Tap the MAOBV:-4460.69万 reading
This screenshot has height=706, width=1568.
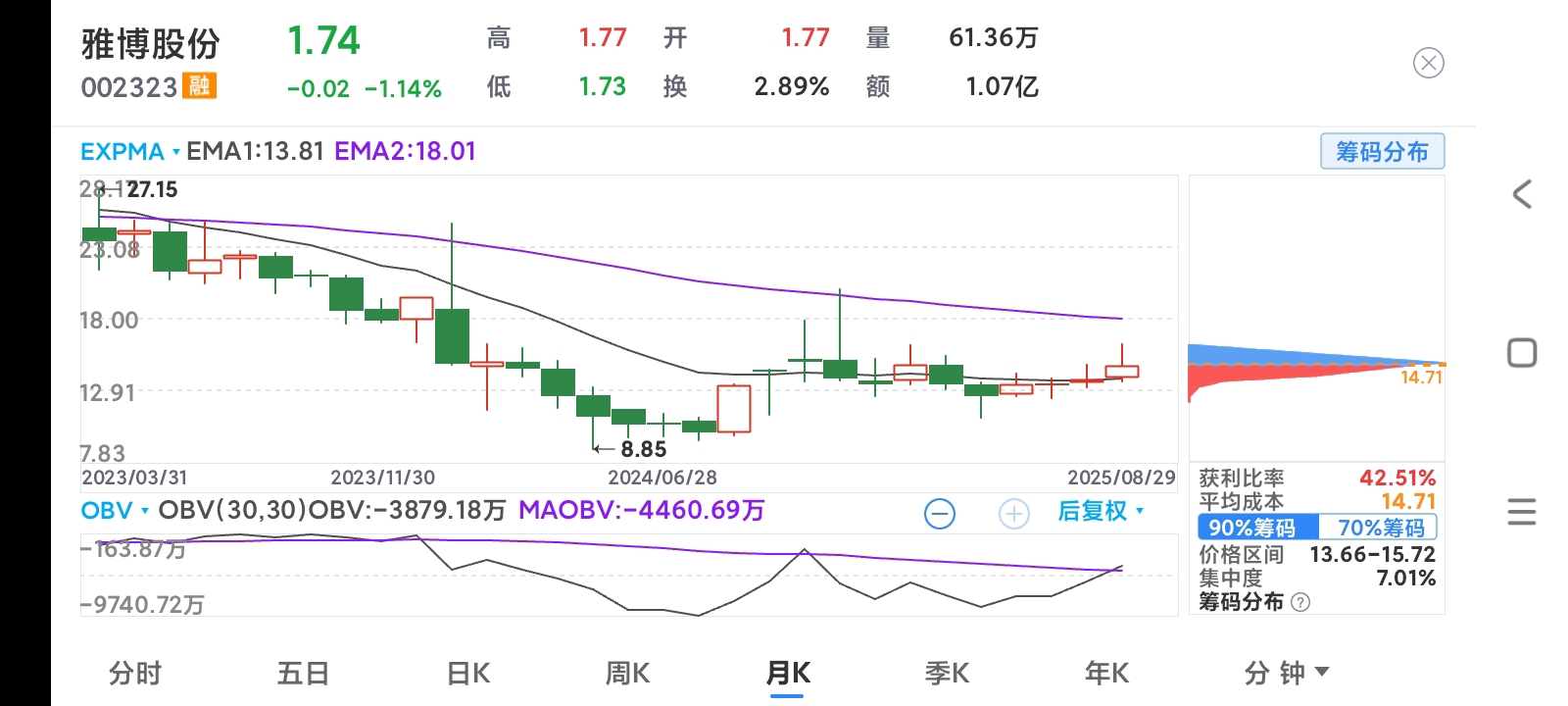(641, 511)
